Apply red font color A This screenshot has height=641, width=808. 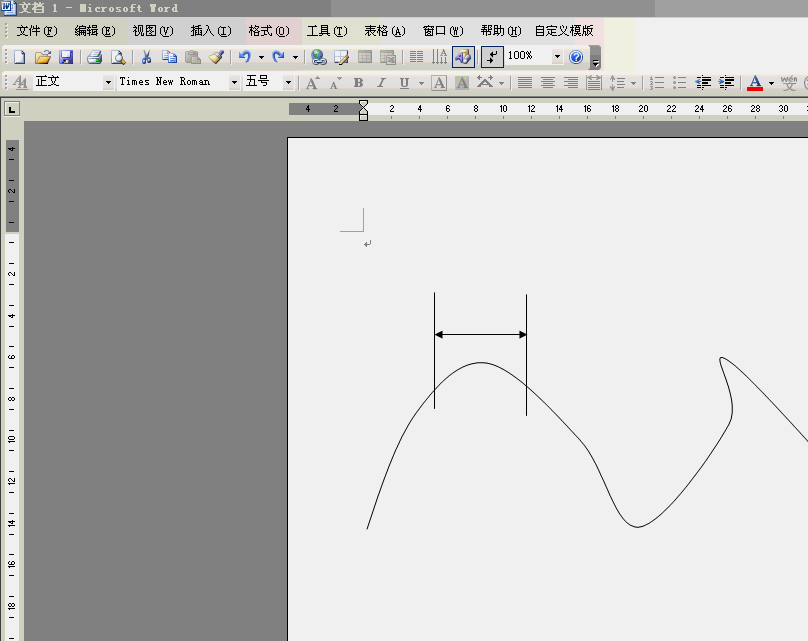tap(755, 83)
